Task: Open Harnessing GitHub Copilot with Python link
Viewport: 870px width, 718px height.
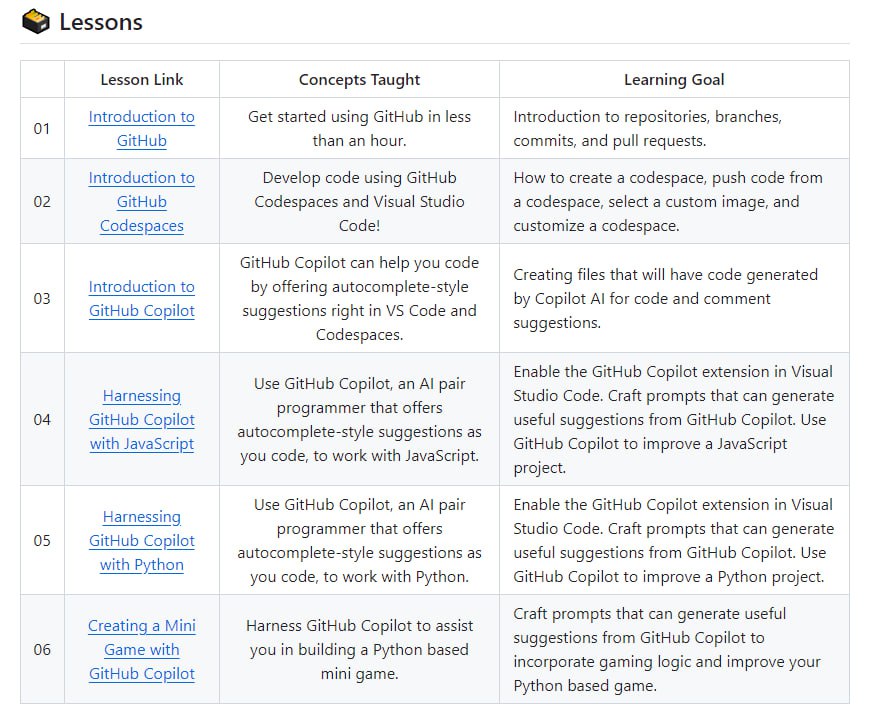Action: coord(141,540)
